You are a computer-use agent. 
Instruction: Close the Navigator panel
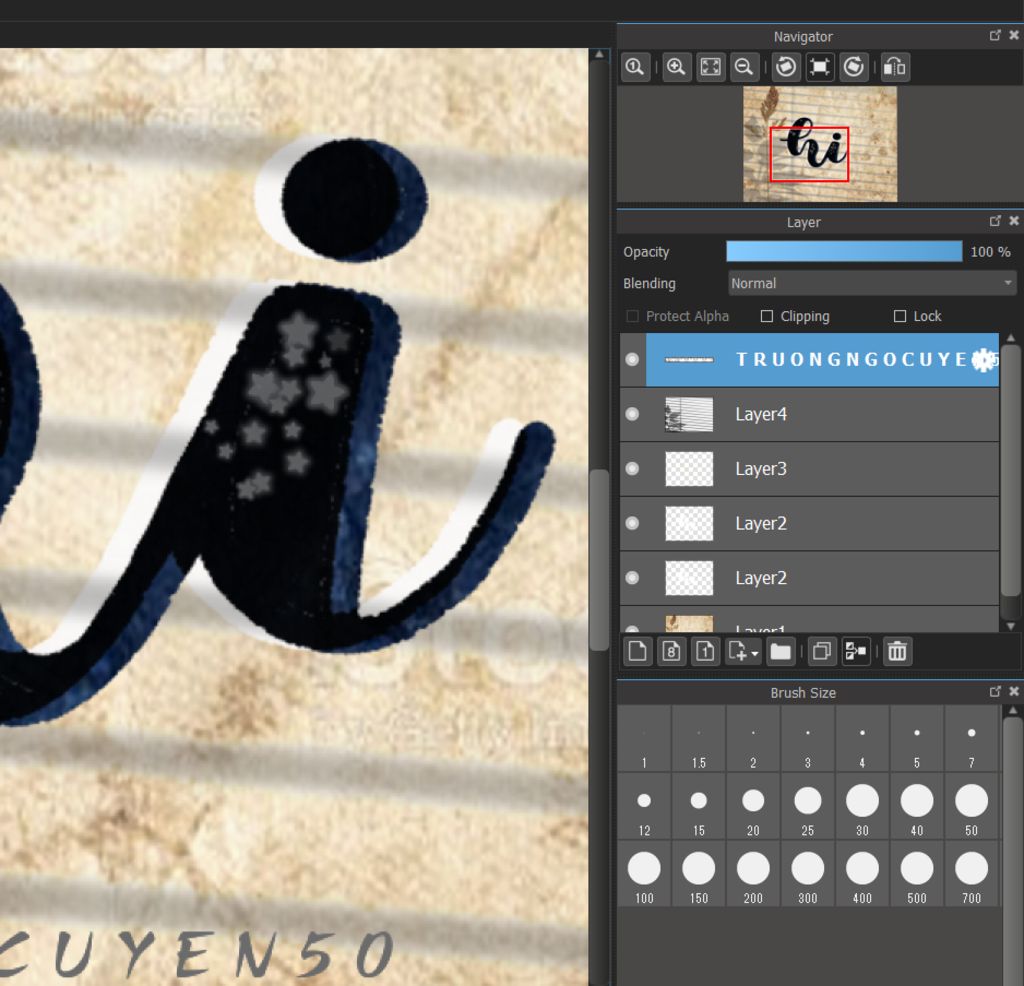(x=1014, y=35)
